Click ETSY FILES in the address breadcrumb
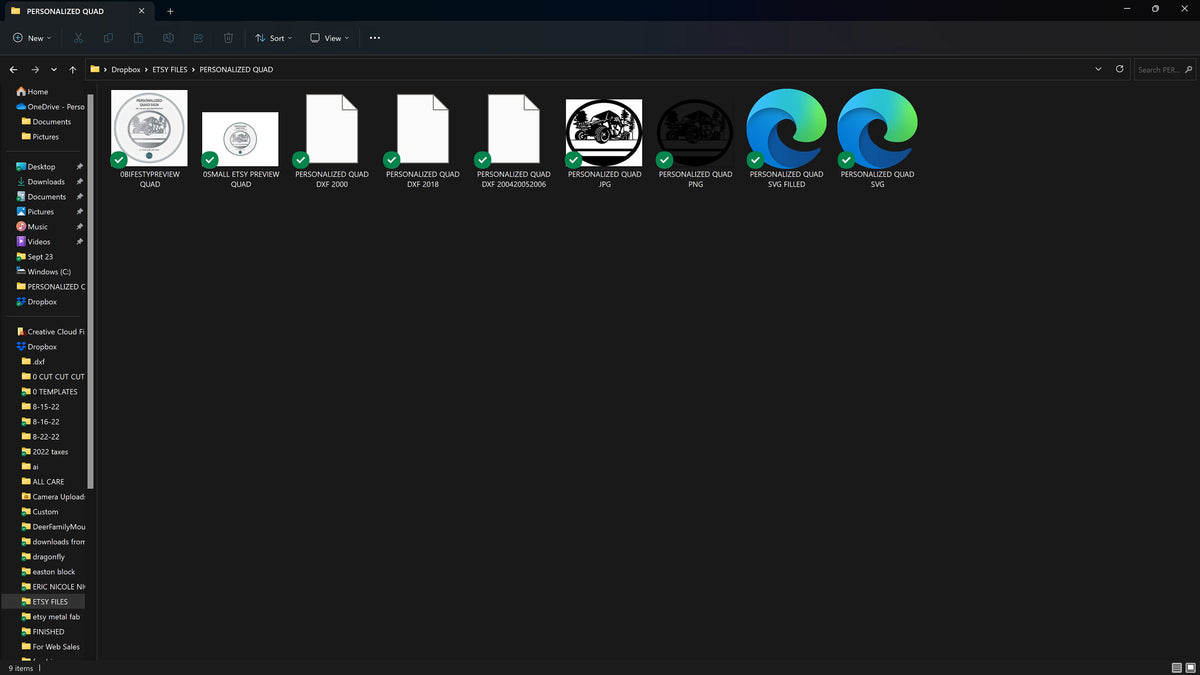 pos(170,70)
